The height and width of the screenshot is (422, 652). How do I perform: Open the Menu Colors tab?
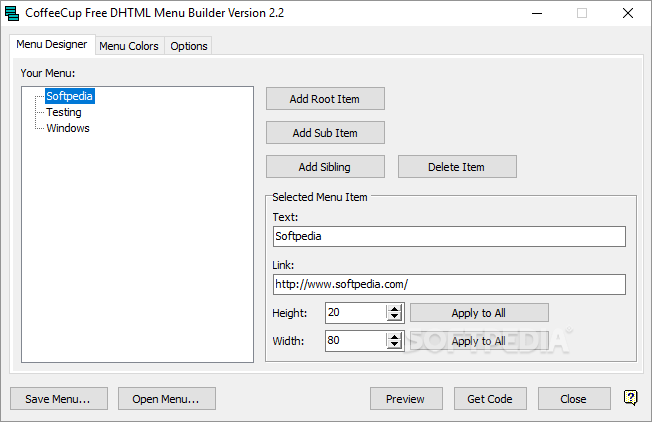pyautogui.click(x=129, y=46)
